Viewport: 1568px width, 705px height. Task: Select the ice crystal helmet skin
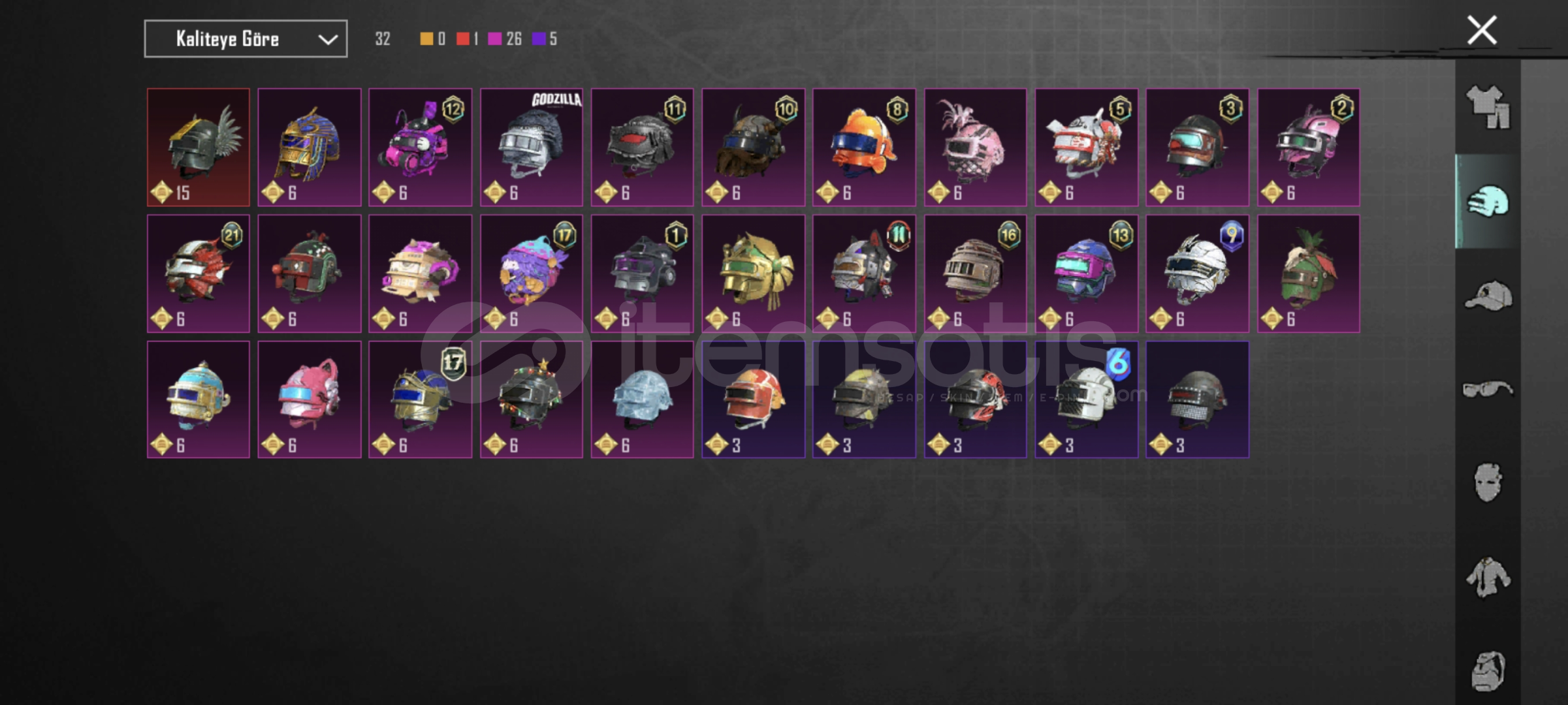pyautogui.click(x=642, y=399)
